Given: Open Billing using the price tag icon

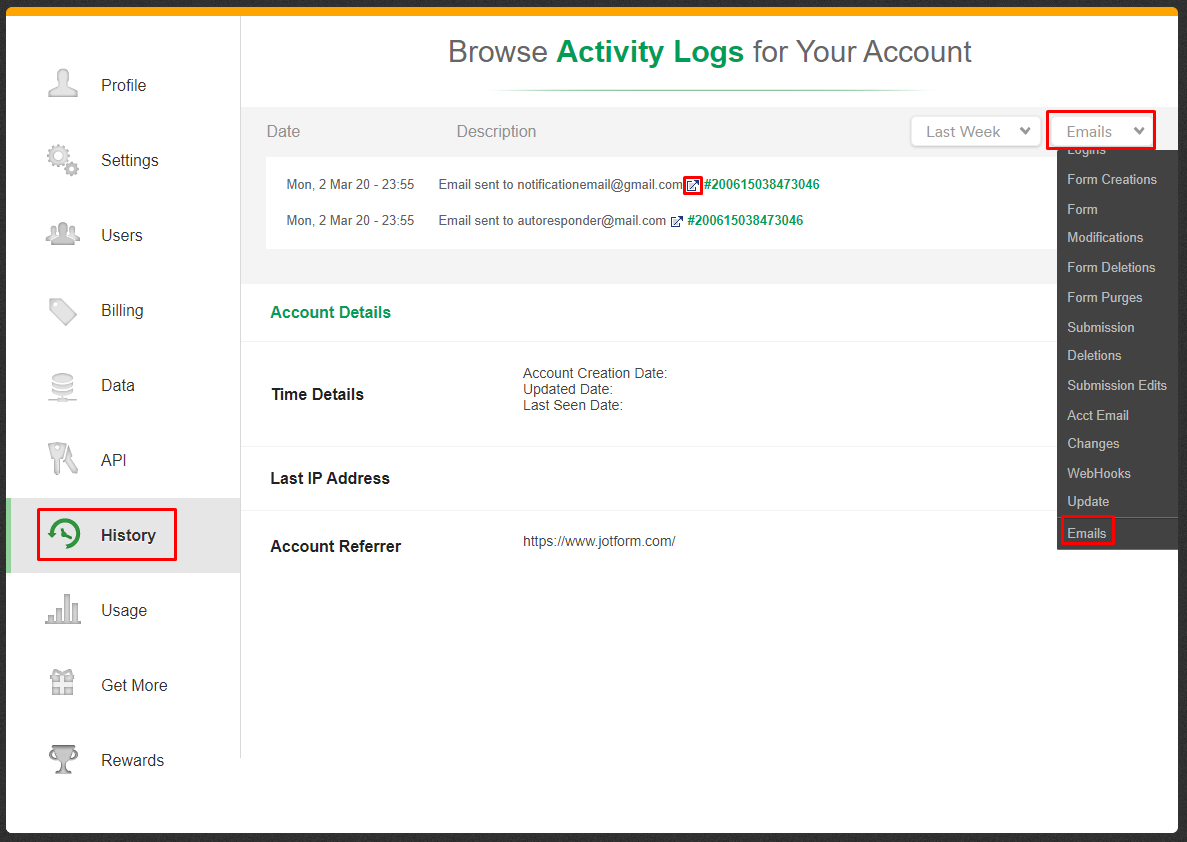Looking at the screenshot, I should pyautogui.click(x=63, y=311).
